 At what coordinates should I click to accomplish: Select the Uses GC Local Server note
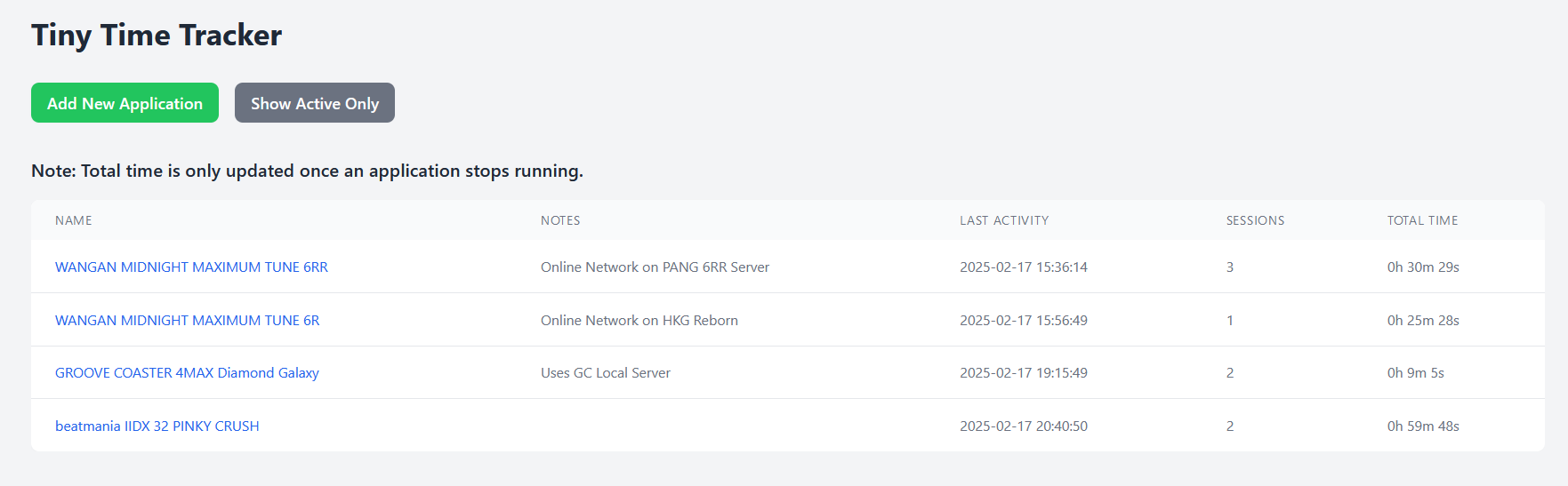(605, 372)
